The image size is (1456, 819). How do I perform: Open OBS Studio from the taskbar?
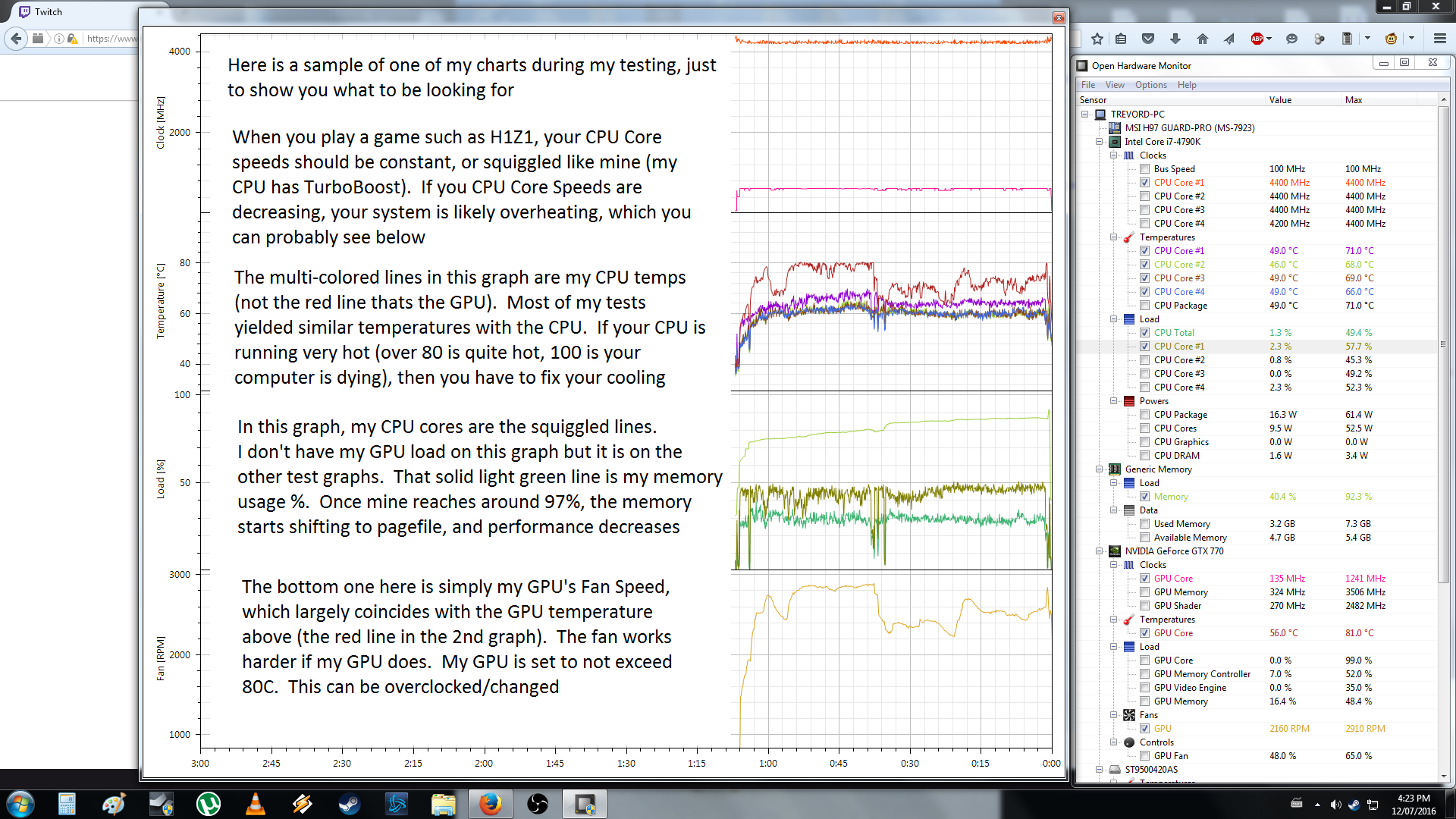point(537,803)
